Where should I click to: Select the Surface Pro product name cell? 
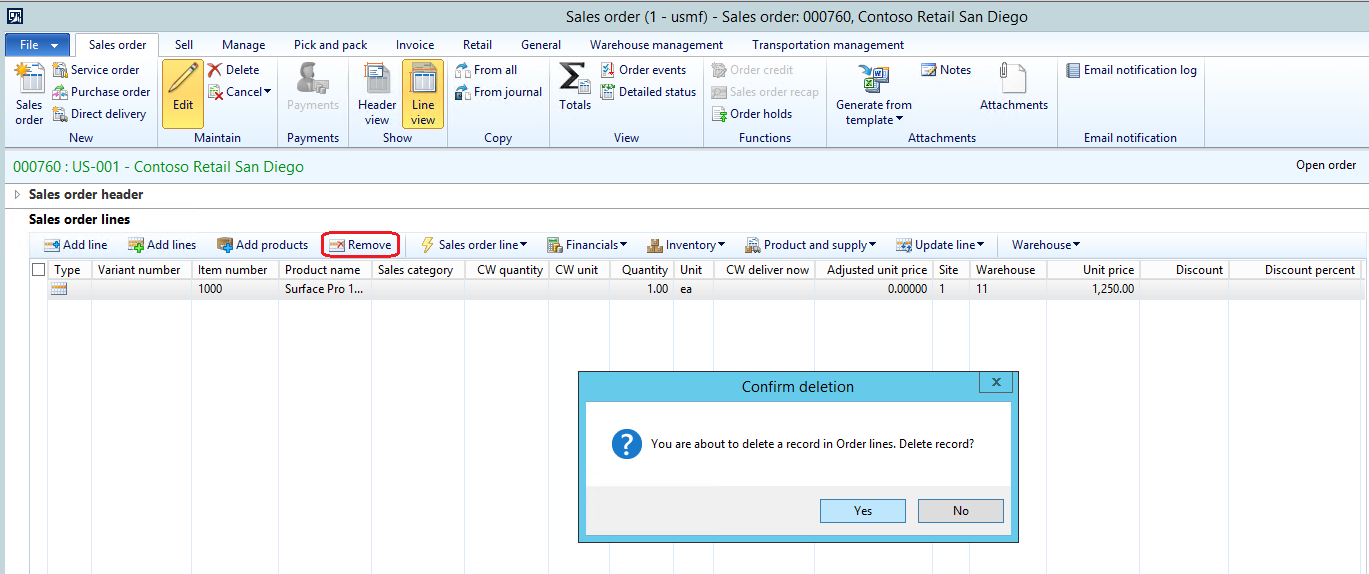323,289
